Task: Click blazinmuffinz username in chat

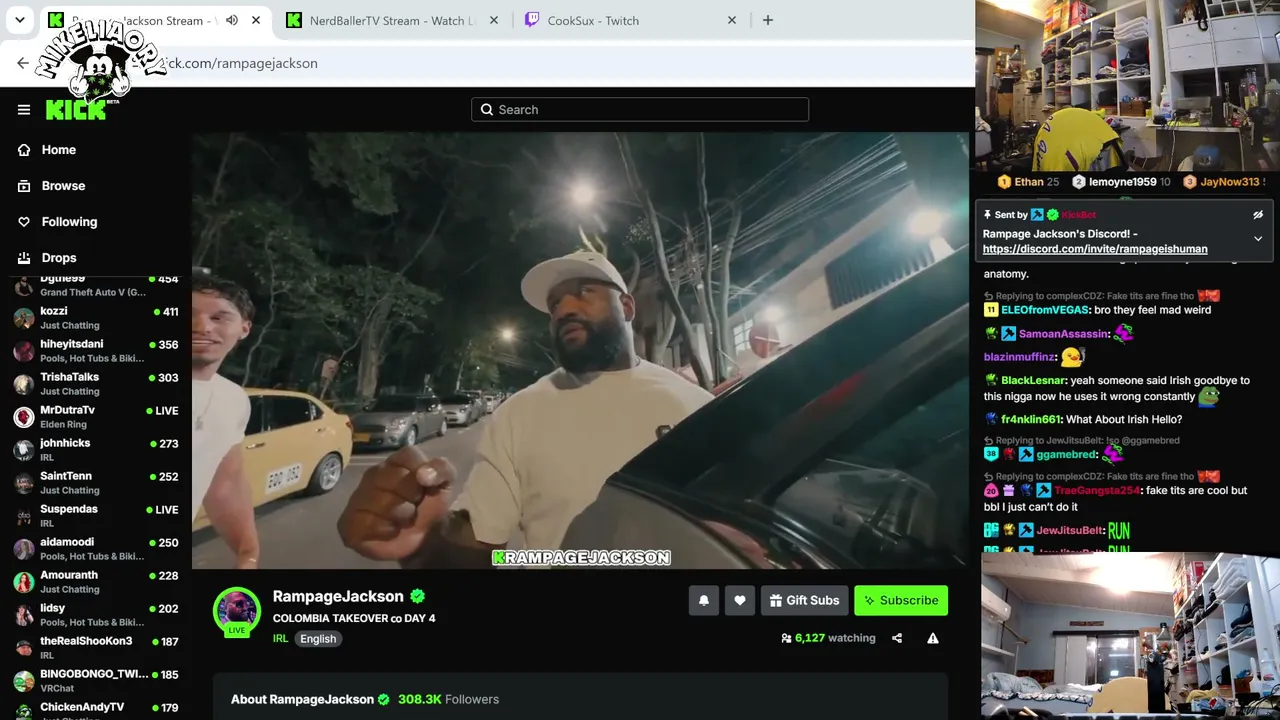Action: pos(1020,357)
